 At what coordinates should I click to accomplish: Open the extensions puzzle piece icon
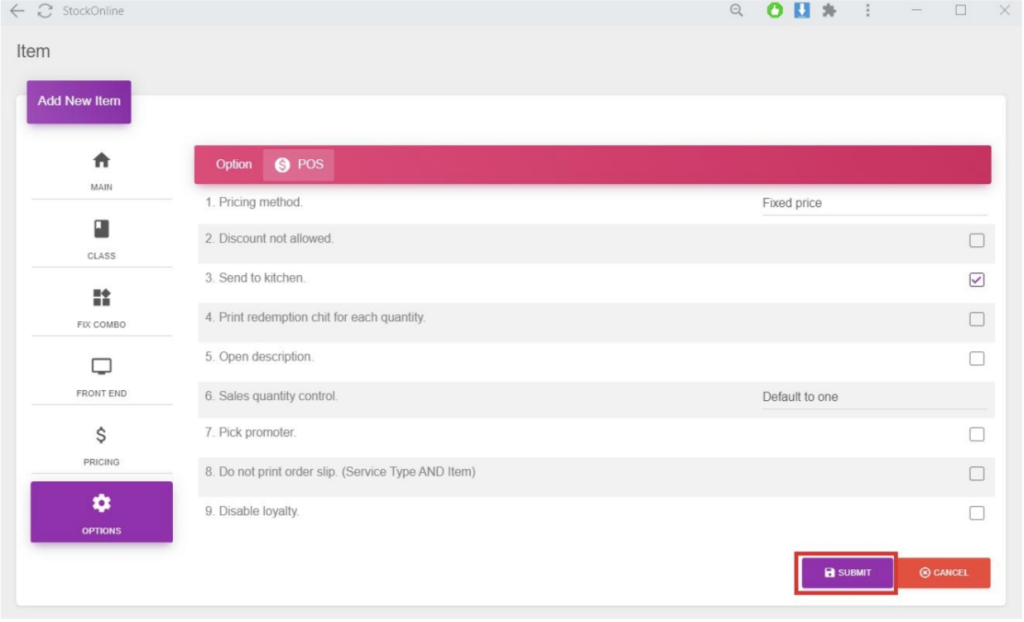pyautogui.click(x=829, y=11)
